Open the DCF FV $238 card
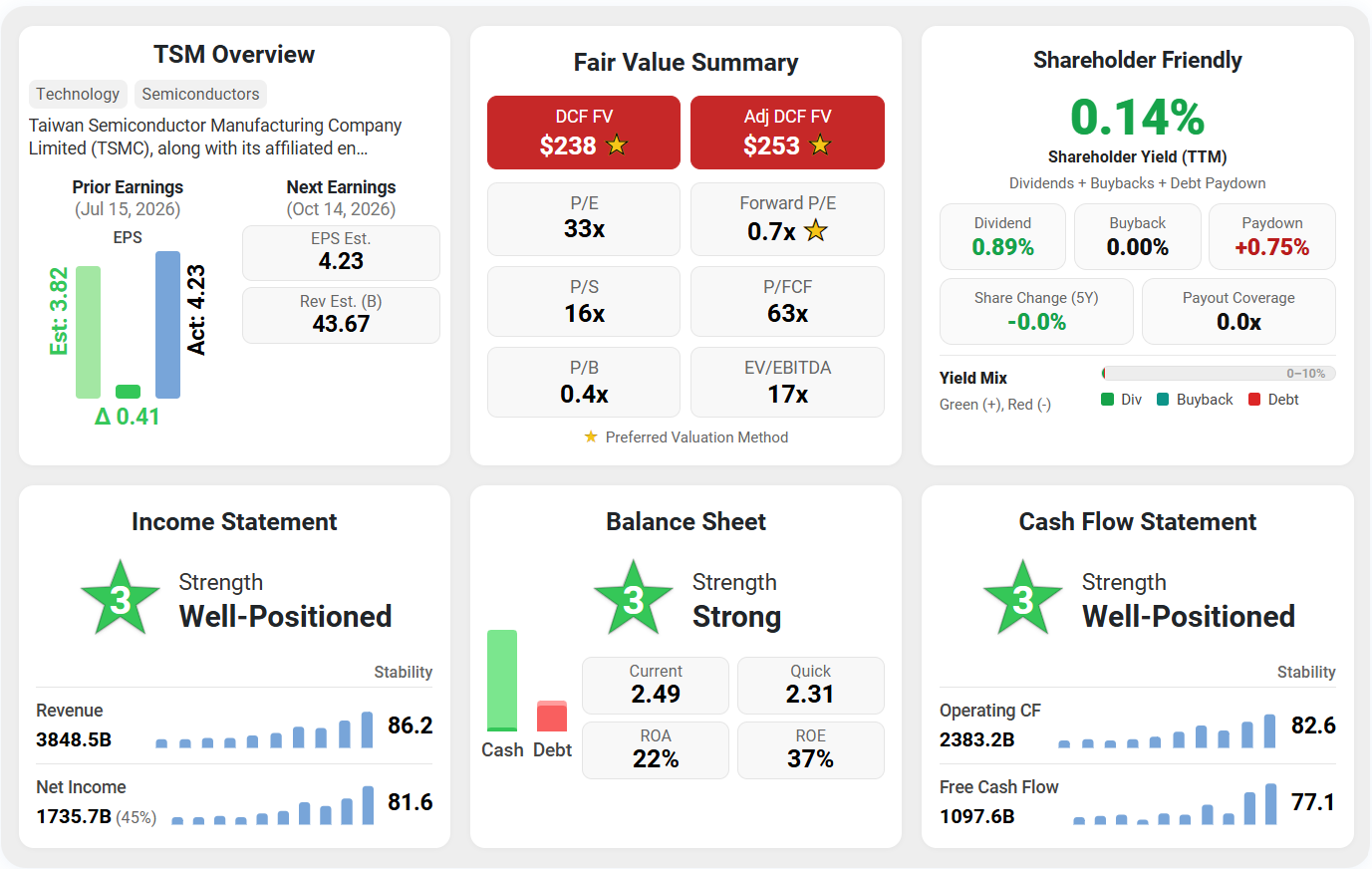 584,133
